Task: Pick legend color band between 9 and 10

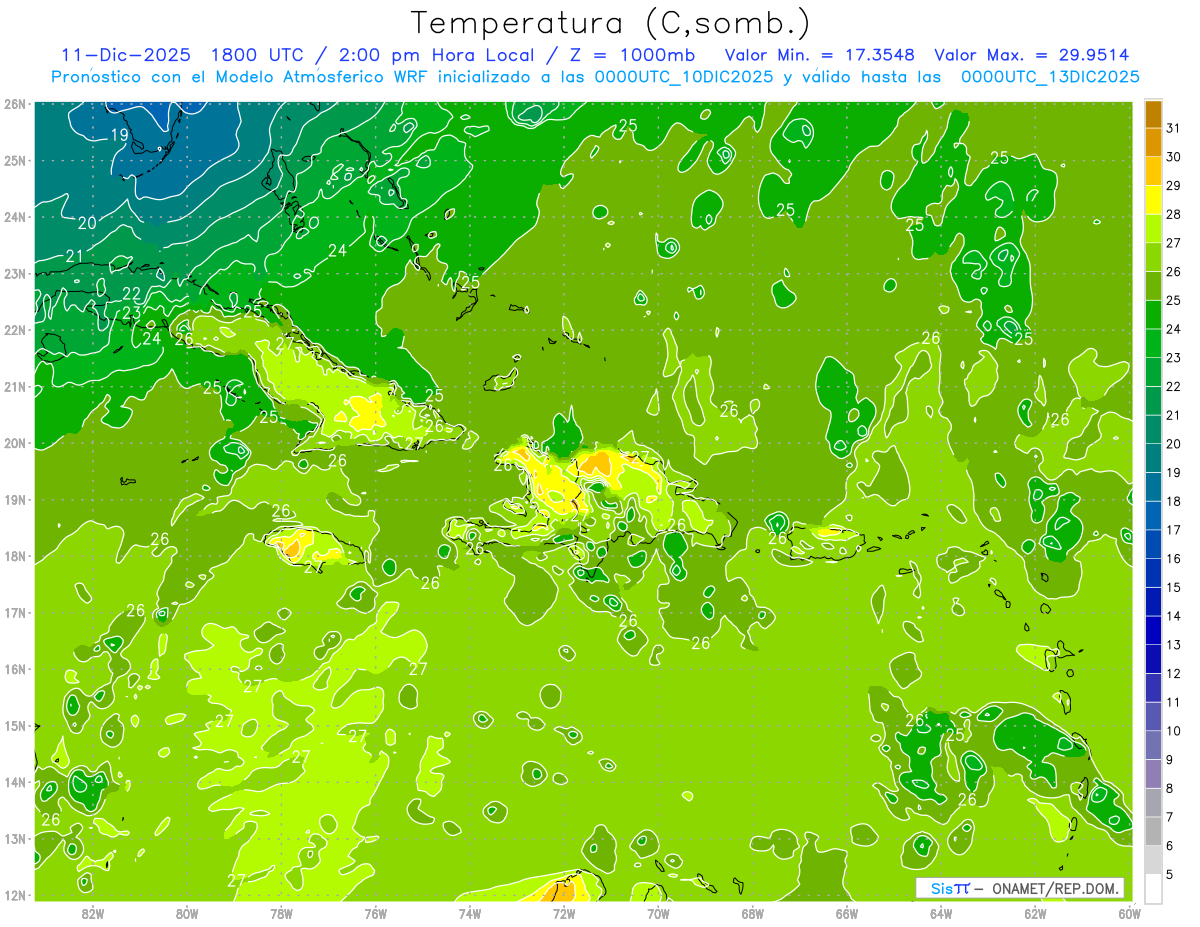Action: [1153, 745]
